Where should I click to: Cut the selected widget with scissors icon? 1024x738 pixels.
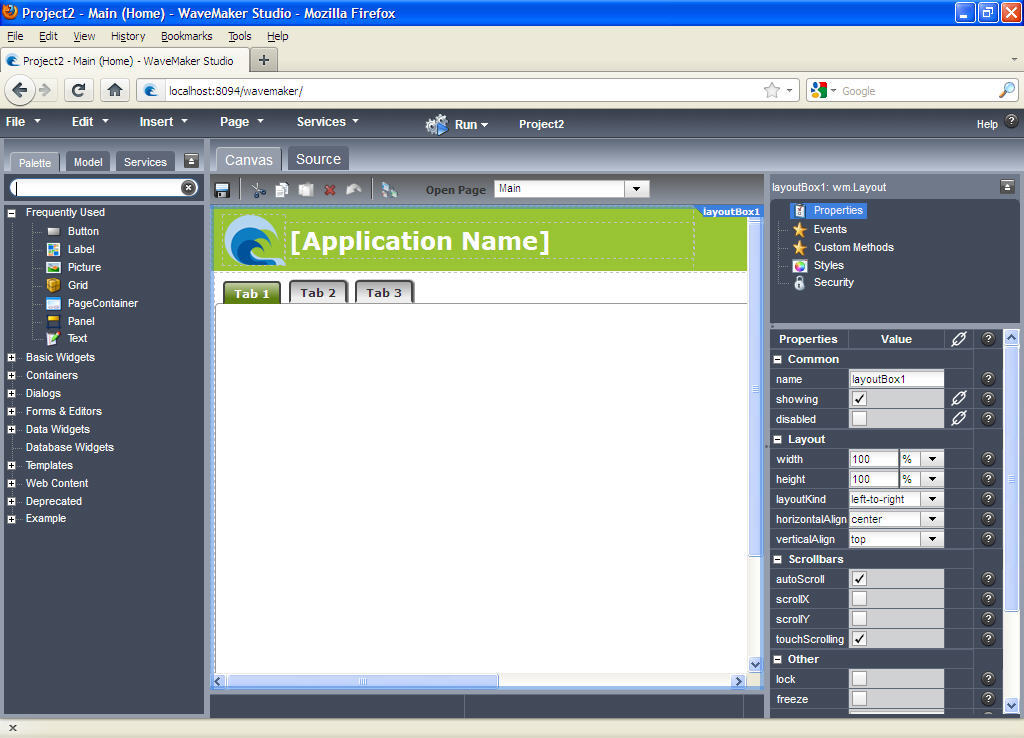pos(259,190)
